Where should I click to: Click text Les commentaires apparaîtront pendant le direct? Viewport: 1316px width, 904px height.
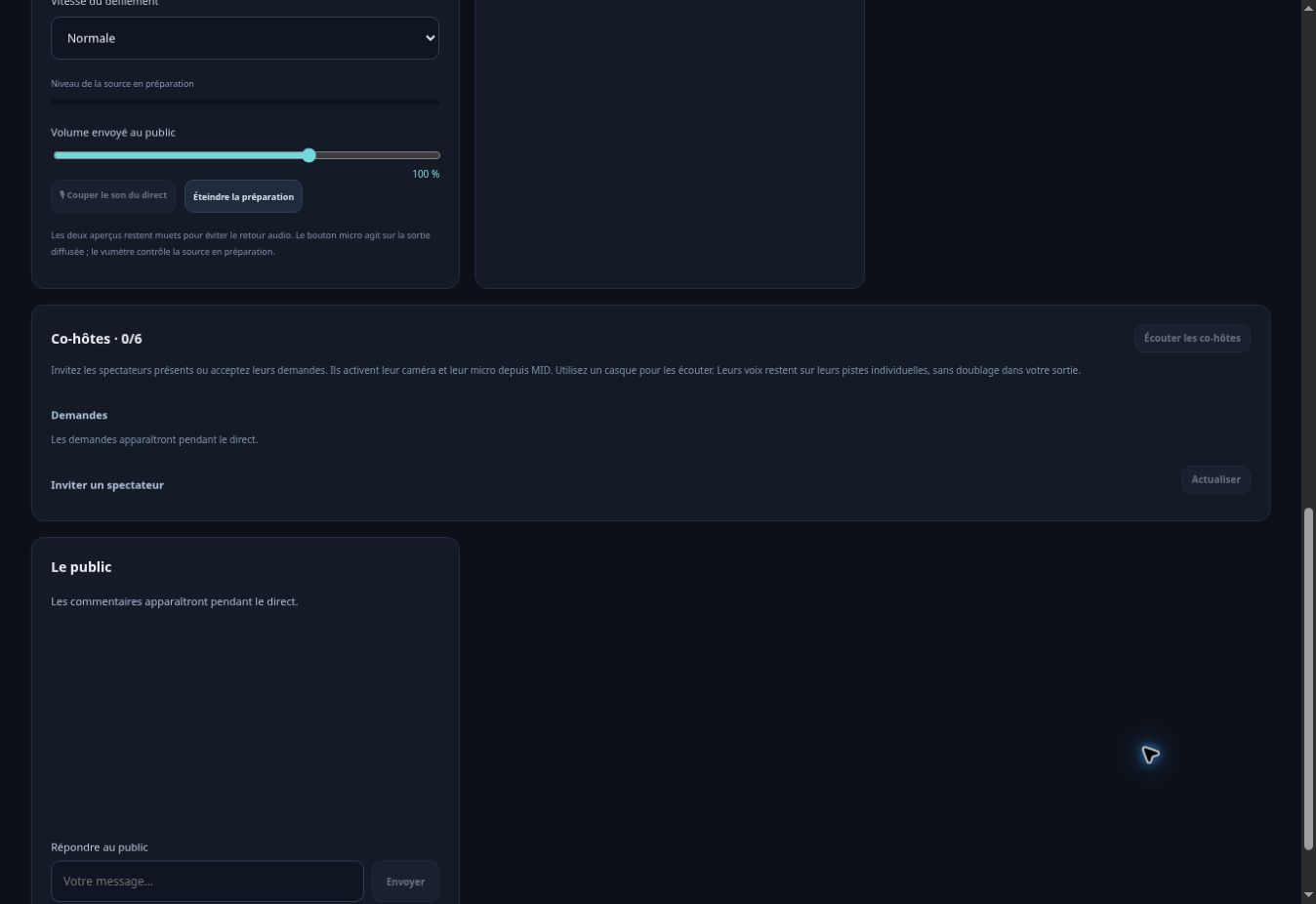pyautogui.click(x=175, y=601)
